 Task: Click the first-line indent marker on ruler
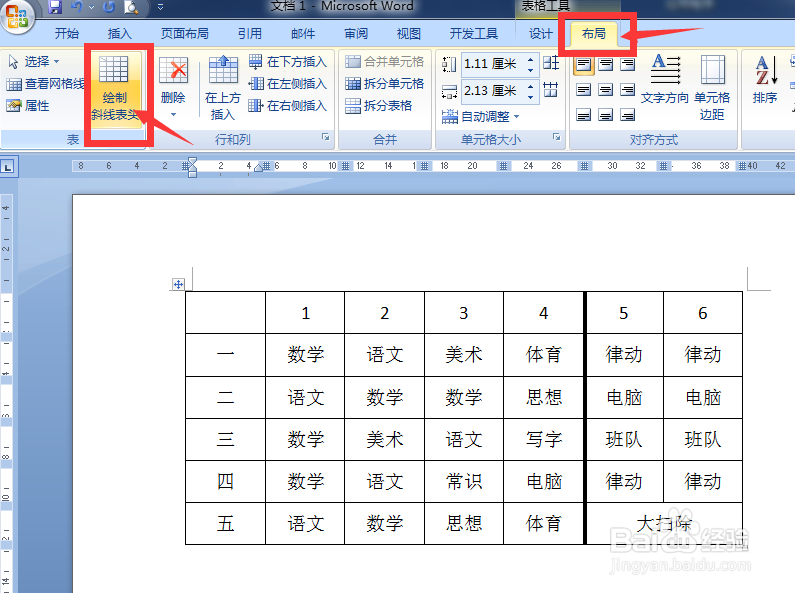[x=192, y=162]
